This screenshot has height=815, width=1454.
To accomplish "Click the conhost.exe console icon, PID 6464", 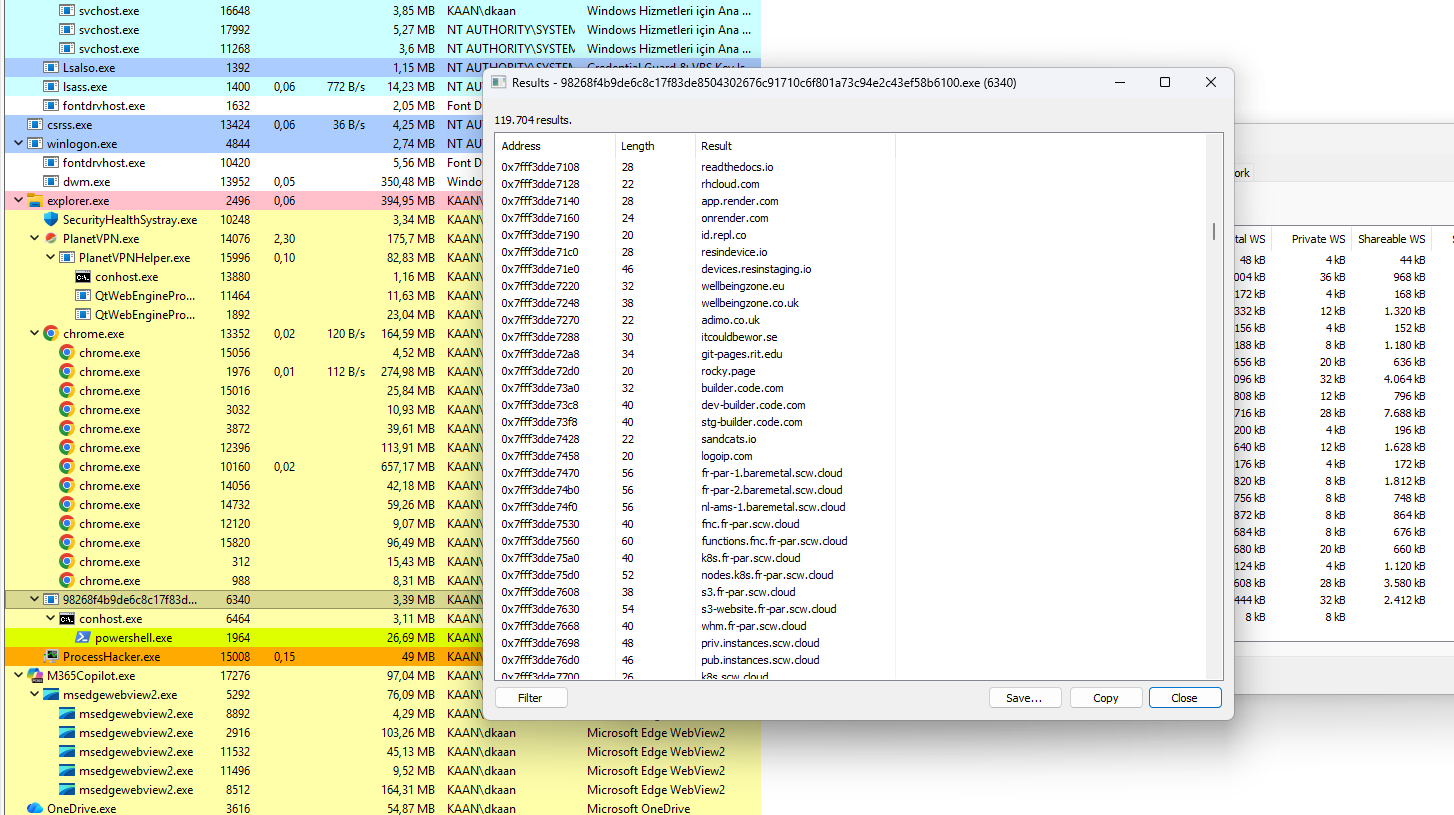I will tap(67, 618).
